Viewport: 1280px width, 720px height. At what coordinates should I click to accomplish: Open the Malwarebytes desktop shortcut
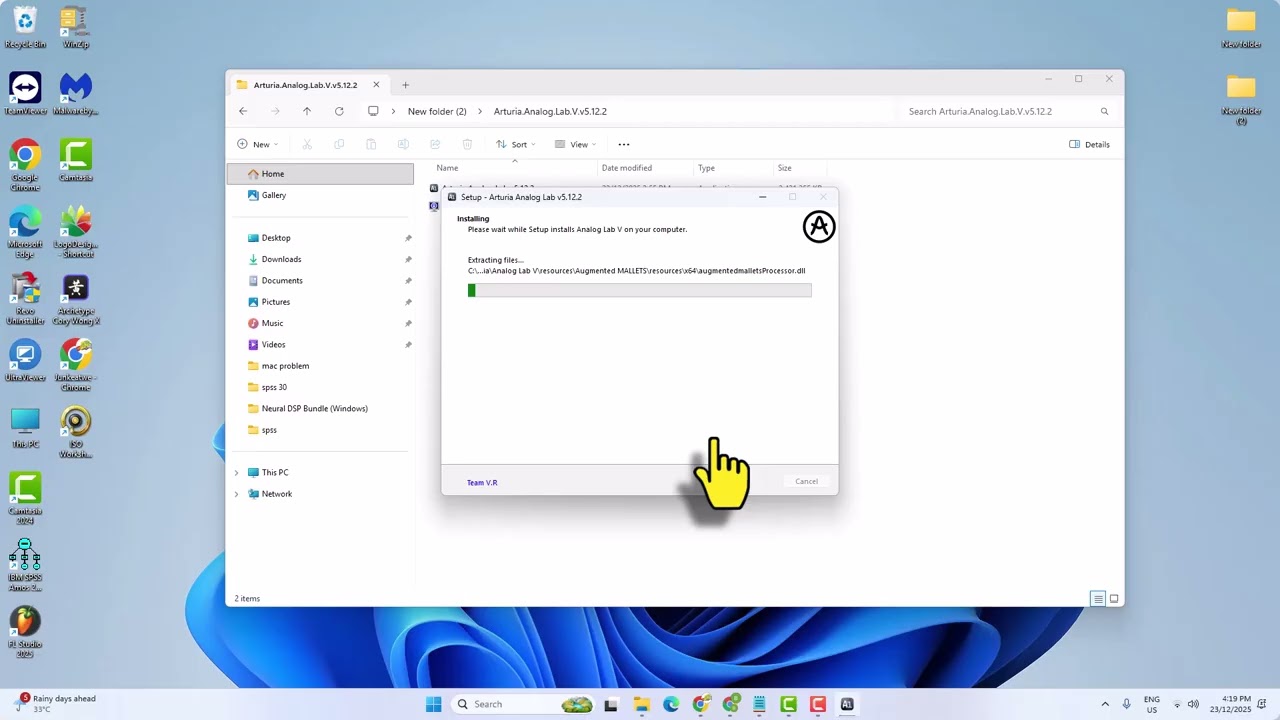pos(75,93)
